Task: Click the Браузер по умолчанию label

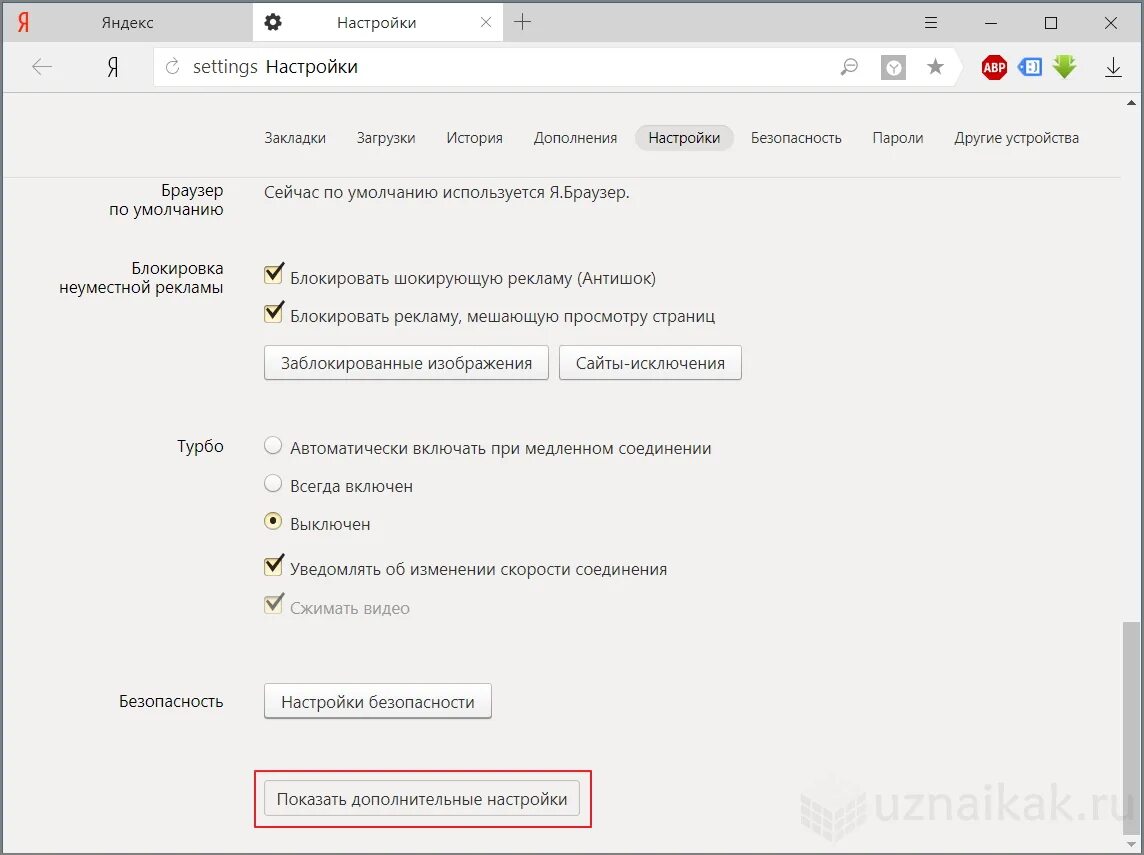Action: tap(166, 200)
